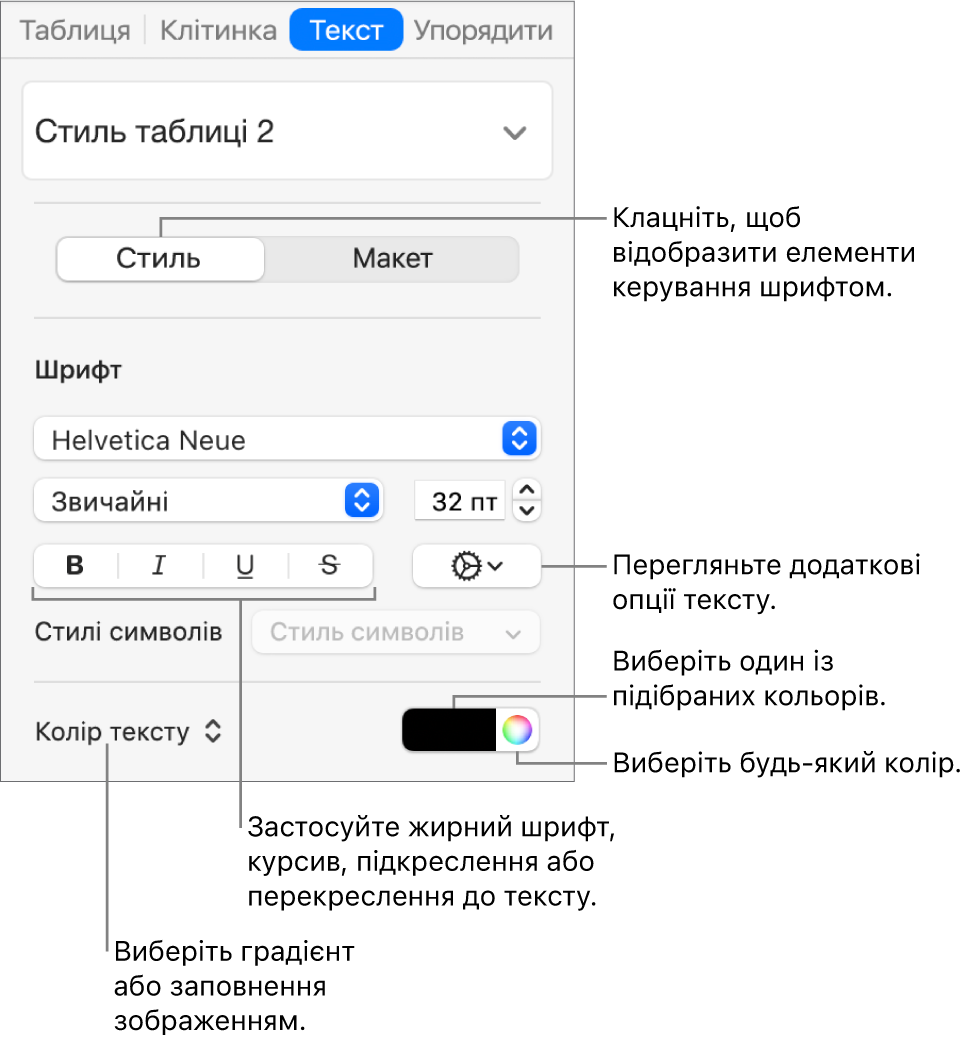Click the Шрифт section heading

coord(79,369)
